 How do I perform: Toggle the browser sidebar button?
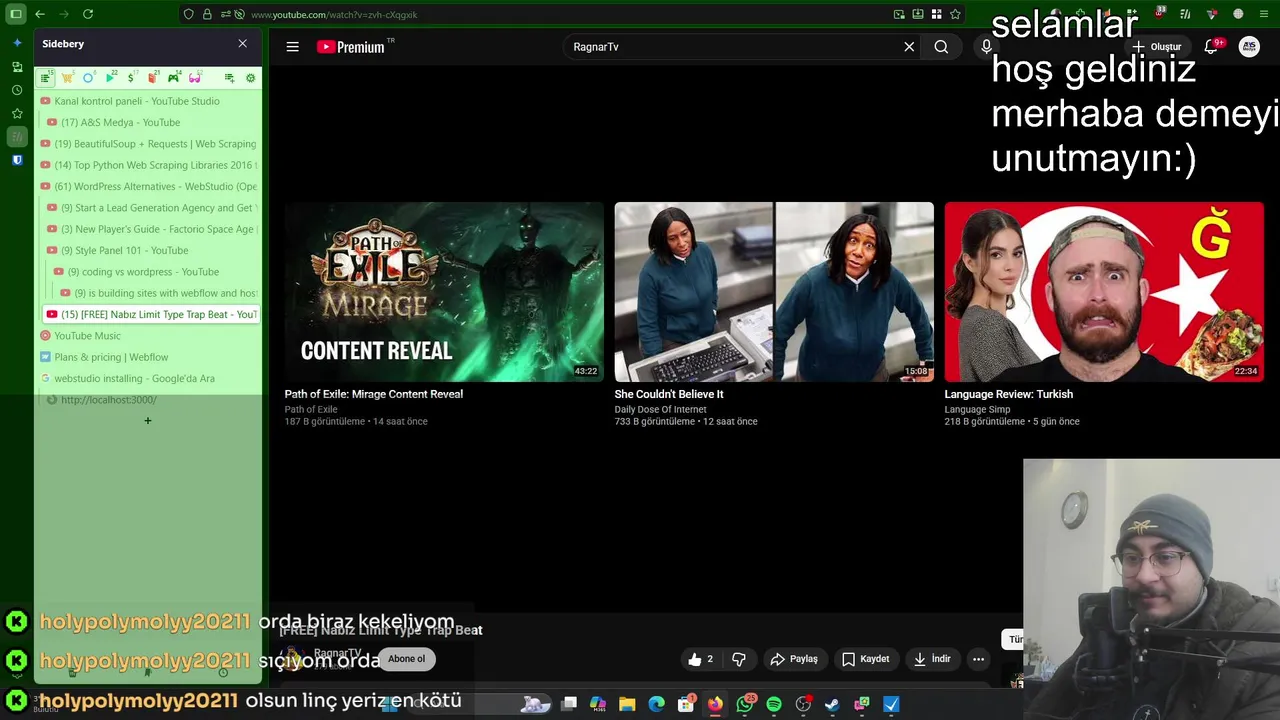(x=16, y=14)
